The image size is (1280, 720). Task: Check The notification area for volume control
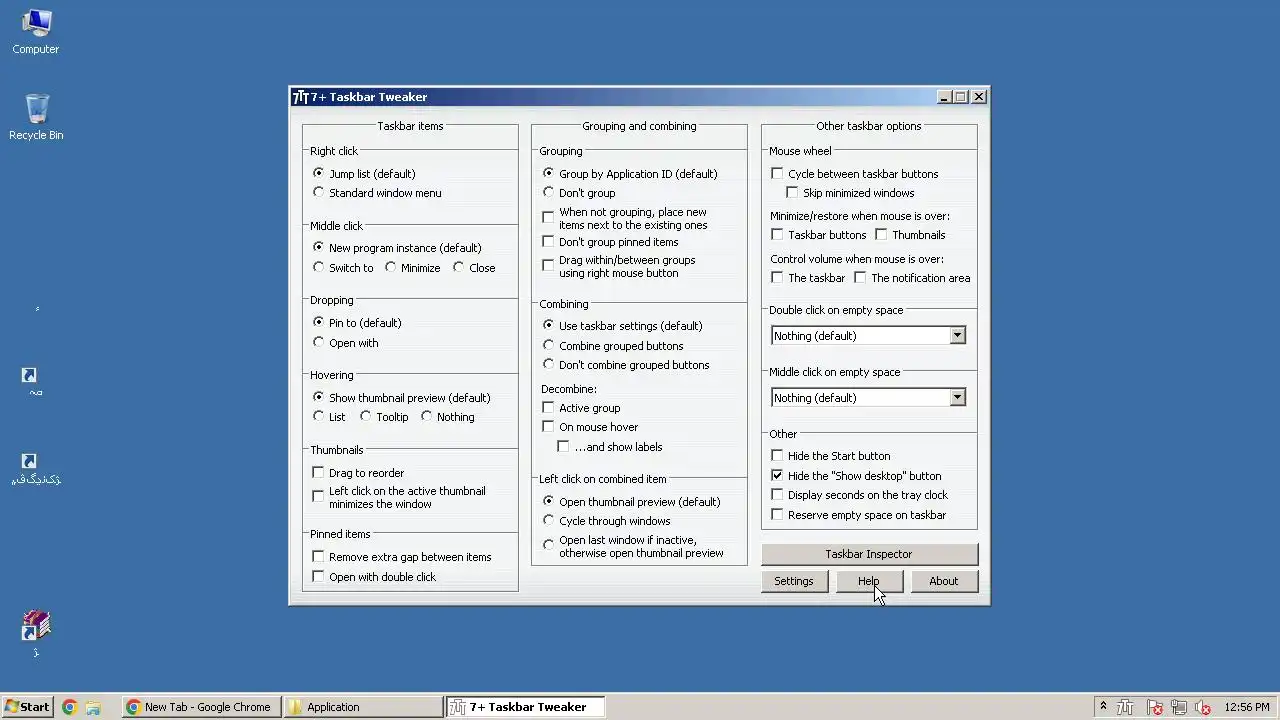(860, 277)
